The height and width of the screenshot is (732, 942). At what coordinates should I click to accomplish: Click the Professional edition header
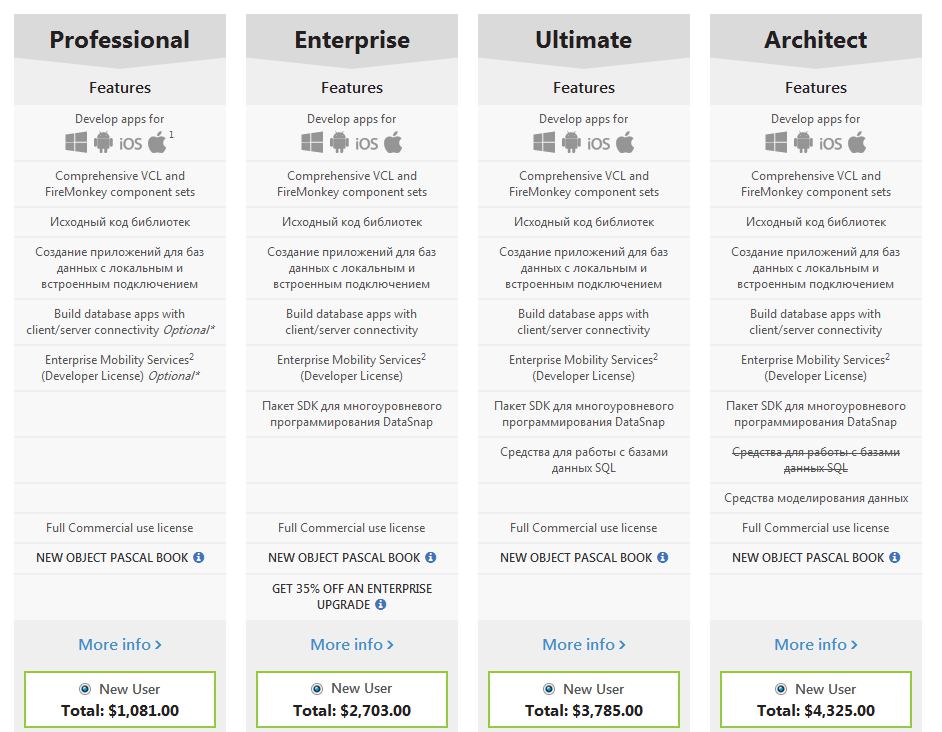point(120,40)
